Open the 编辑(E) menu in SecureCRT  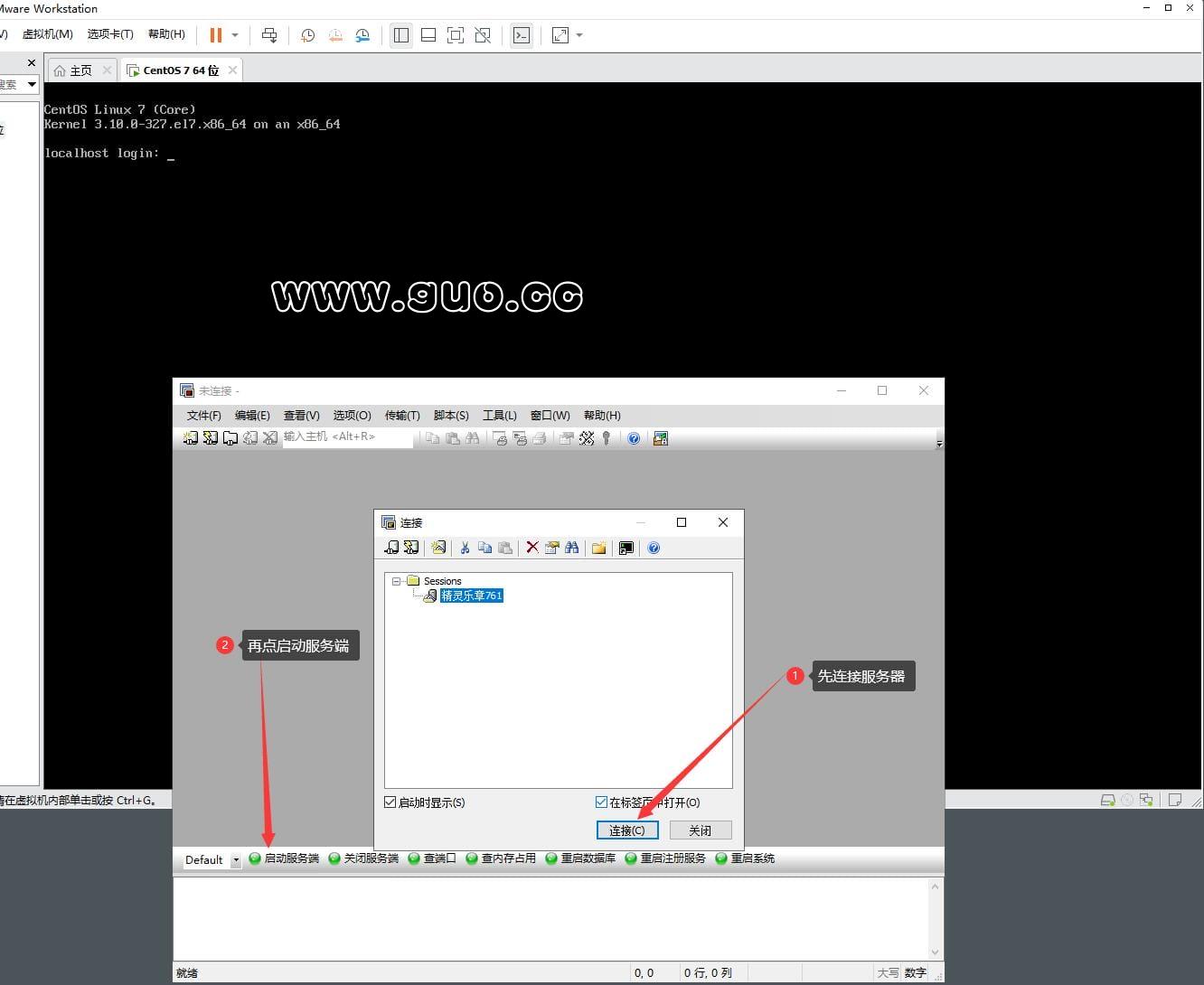tap(252, 415)
